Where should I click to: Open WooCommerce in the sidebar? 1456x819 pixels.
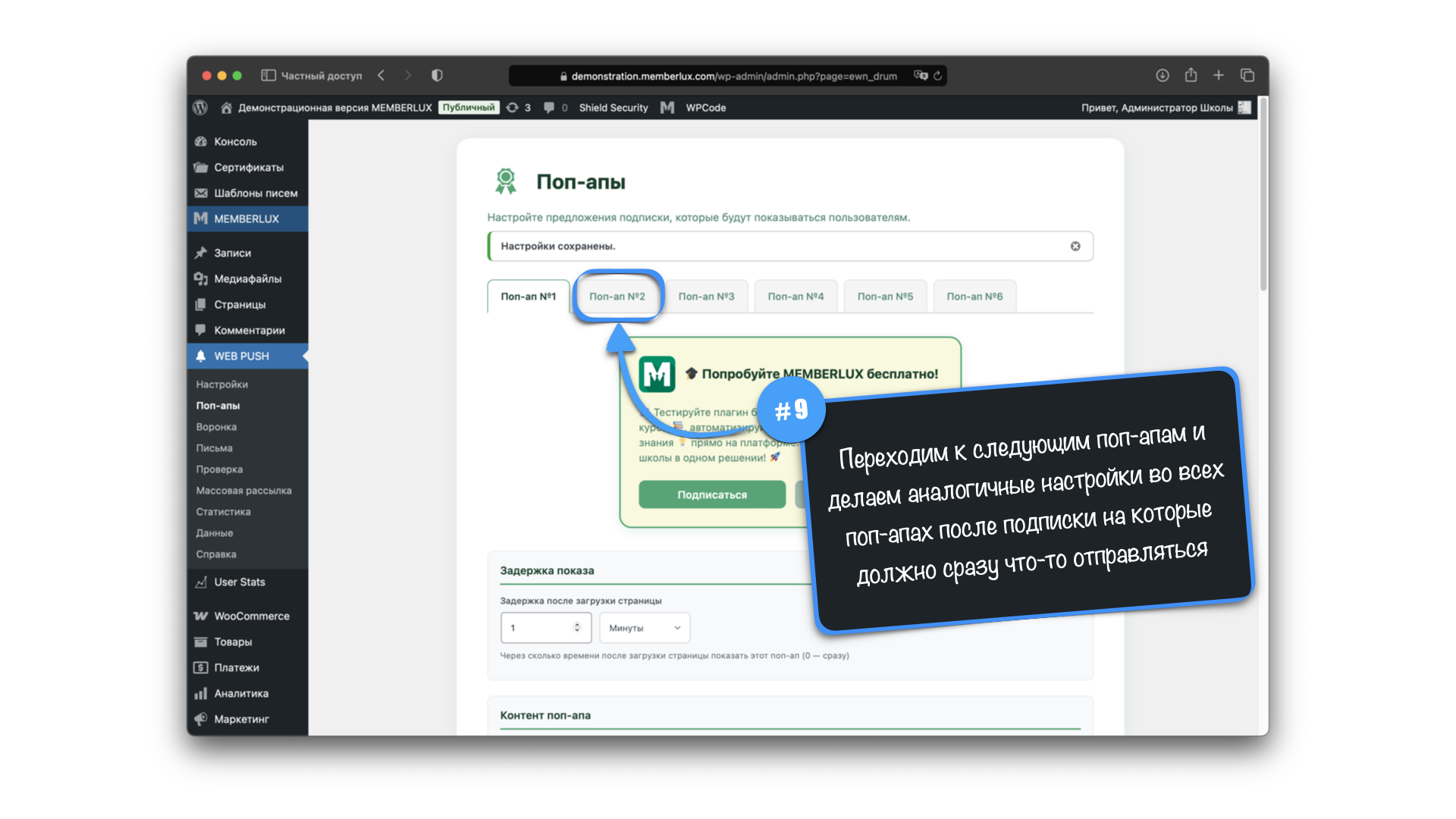pos(251,616)
